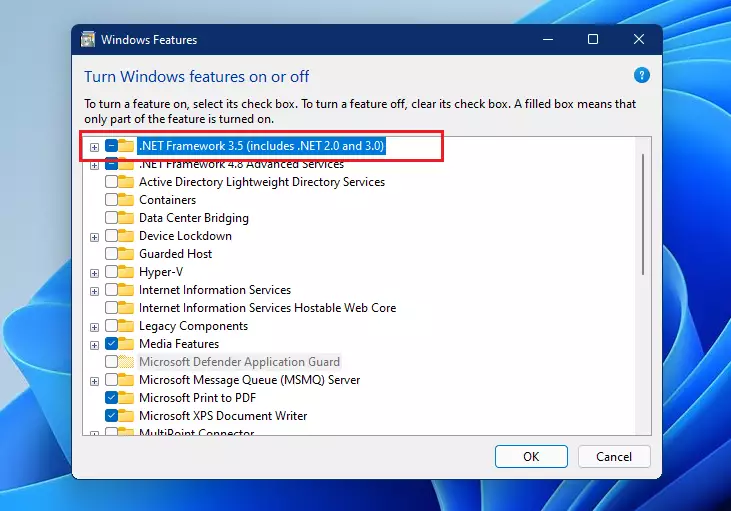Screen dimensions: 731x511
Task: Expand the Device Lockdown node
Action: (x=94, y=237)
